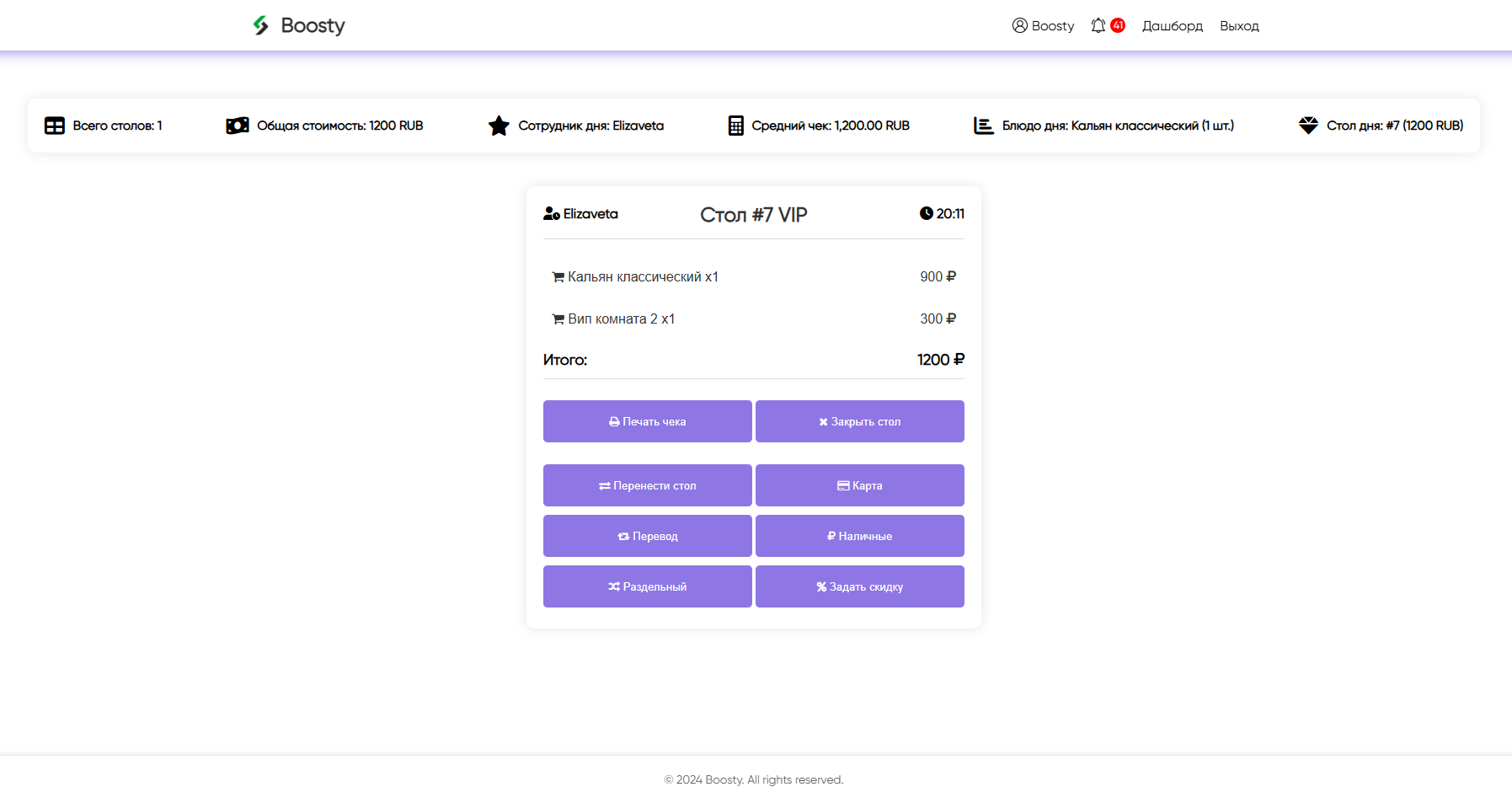The width and height of the screenshot is (1512, 803).
Task: Select the 'Кальян классический x1' order row
Action: (x=754, y=276)
